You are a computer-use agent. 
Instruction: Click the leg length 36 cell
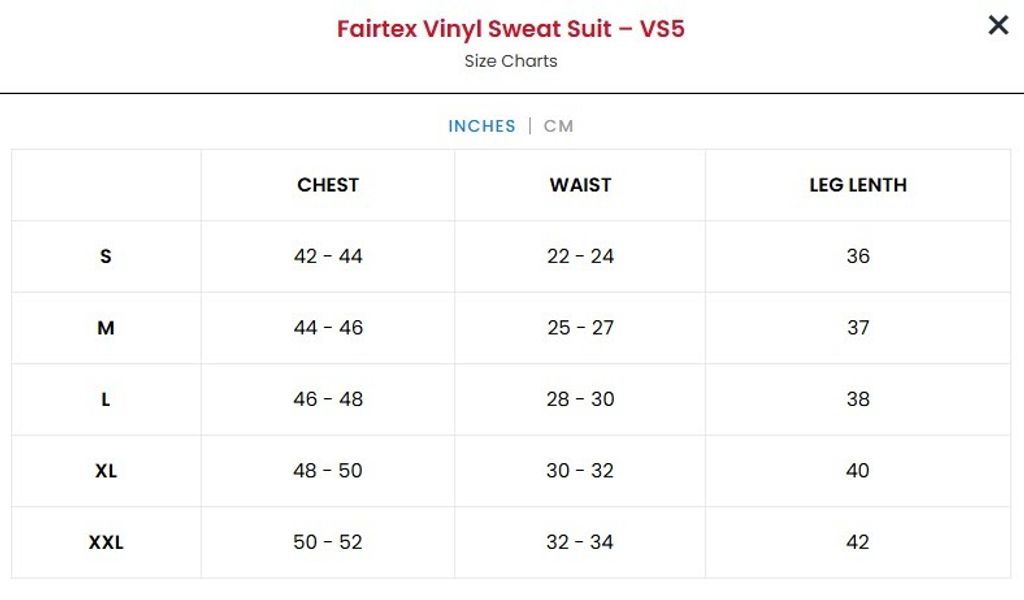pyautogui.click(x=858, y=256)
